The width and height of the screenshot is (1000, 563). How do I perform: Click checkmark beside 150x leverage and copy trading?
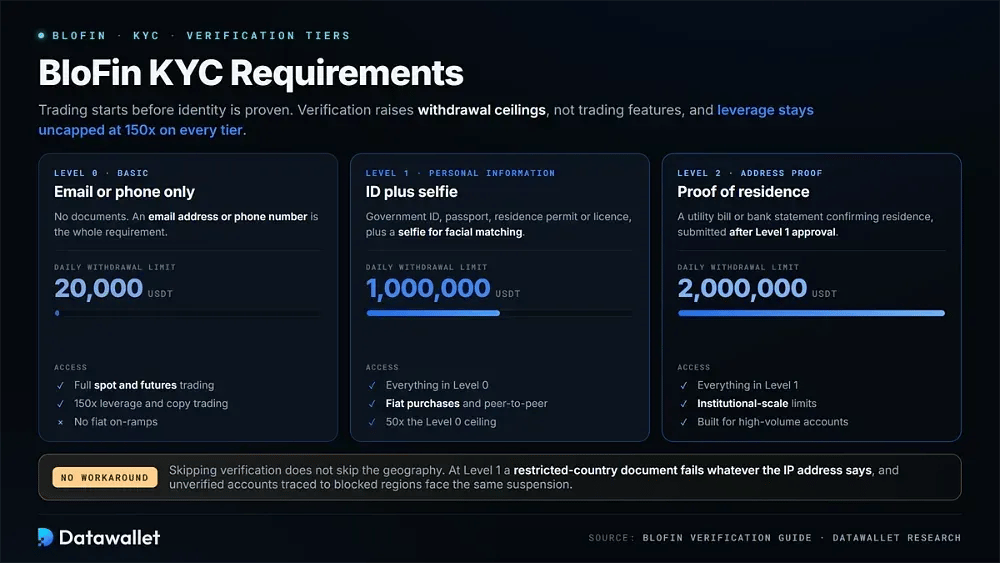(x=61, y=404)
